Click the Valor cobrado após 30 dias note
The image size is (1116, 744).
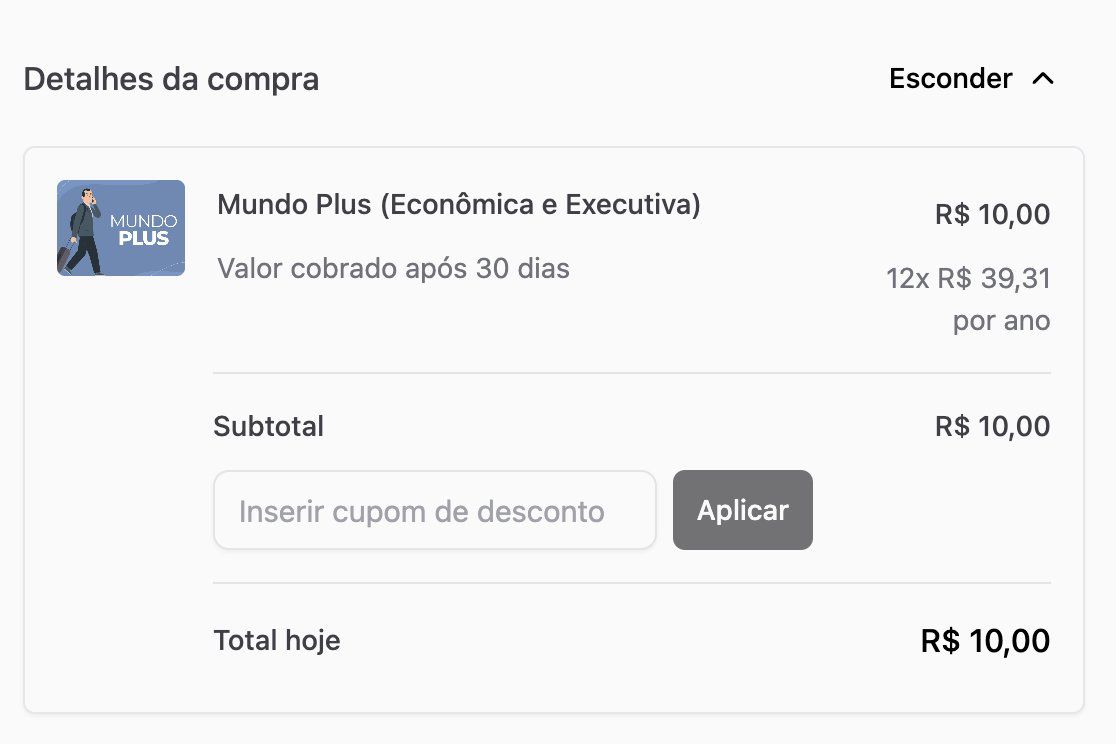394,268
